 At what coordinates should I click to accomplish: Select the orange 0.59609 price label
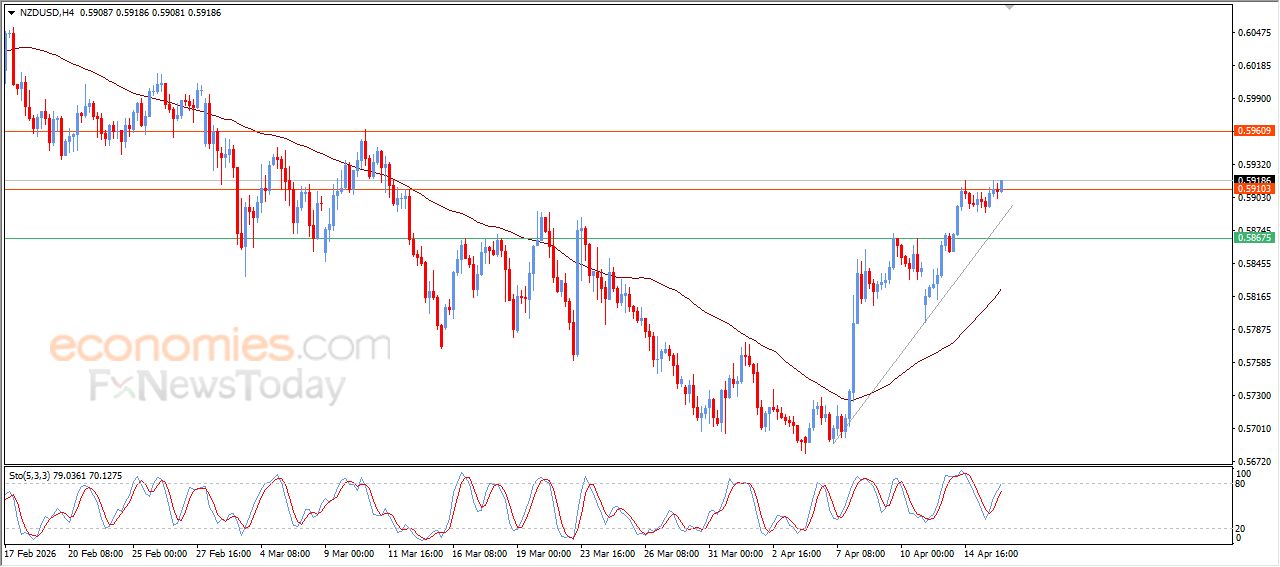pos(1253,131)
